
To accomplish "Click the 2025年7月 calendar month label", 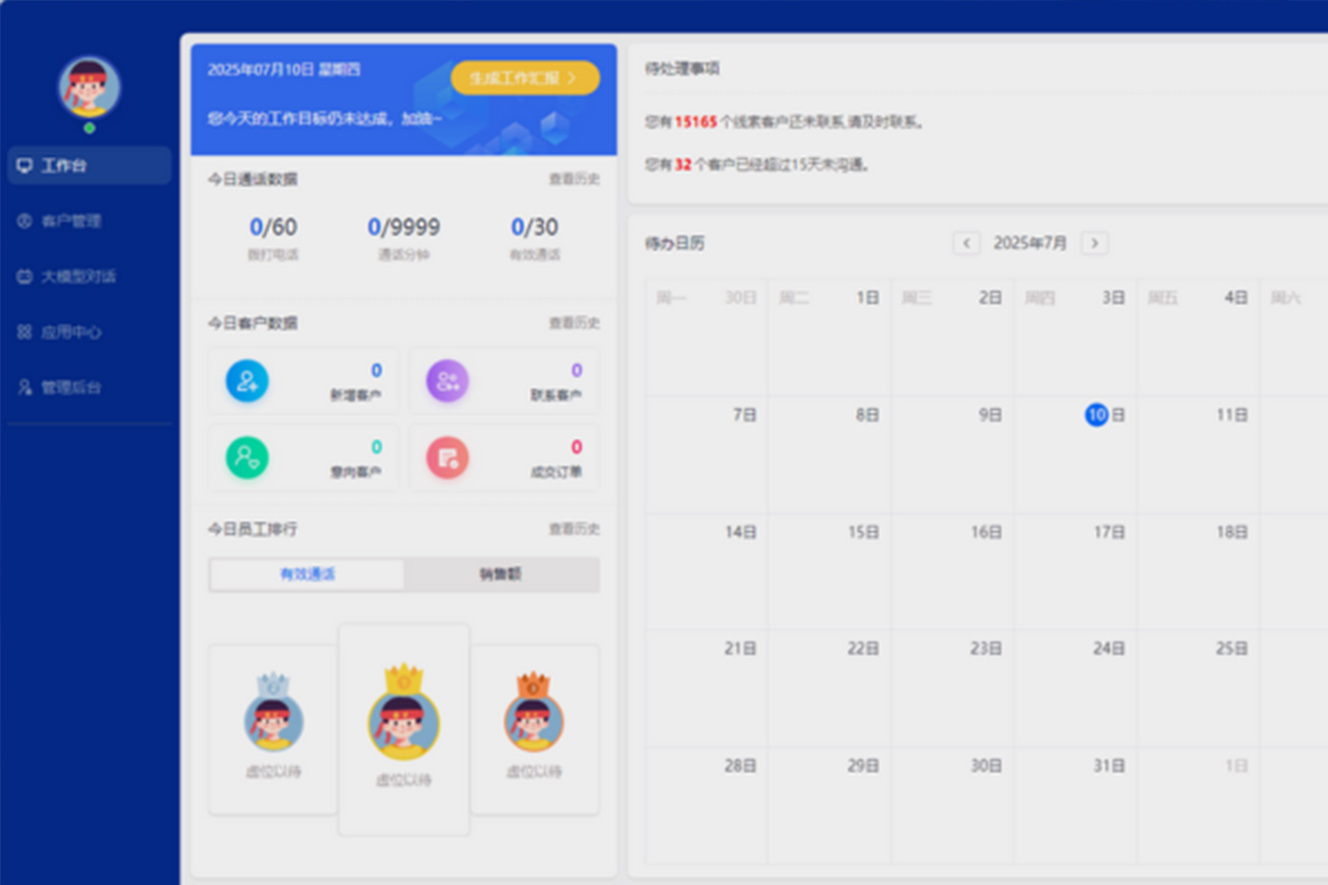I will point(1030,243).
